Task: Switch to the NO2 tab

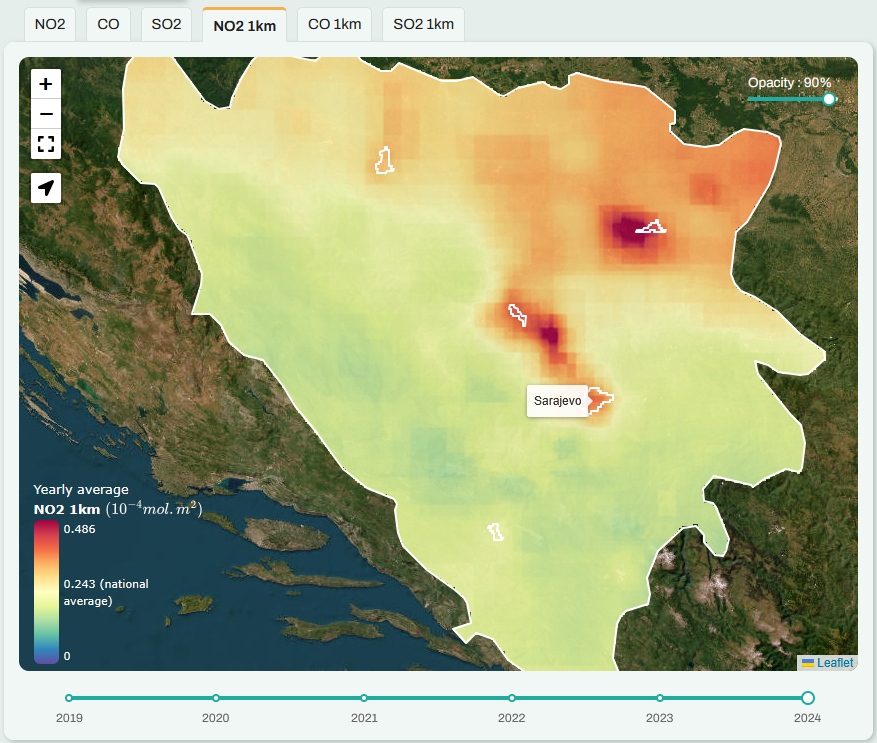Action: [x=48, y=23]
